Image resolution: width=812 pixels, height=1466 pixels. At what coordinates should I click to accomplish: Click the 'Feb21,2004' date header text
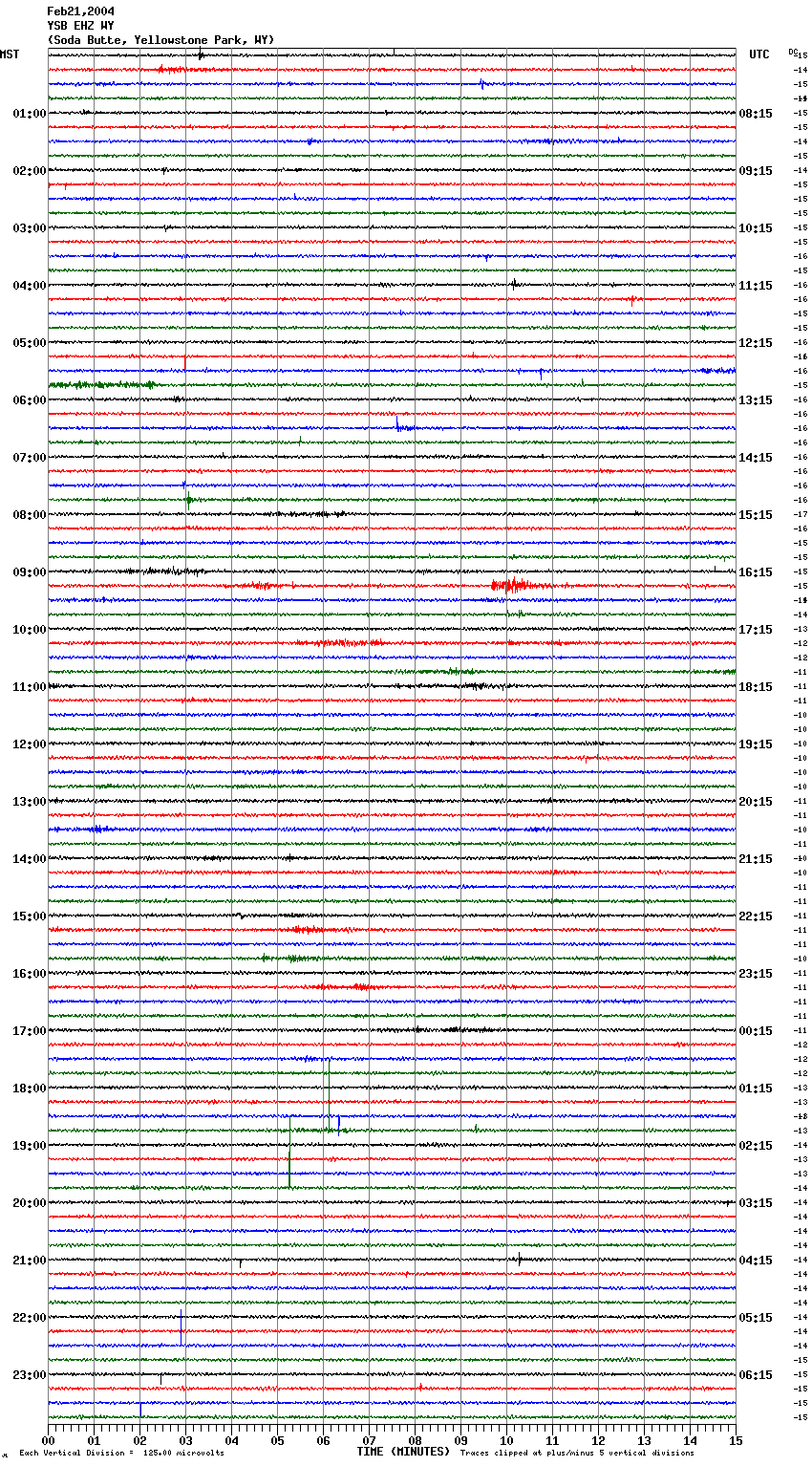click(80, 11)
